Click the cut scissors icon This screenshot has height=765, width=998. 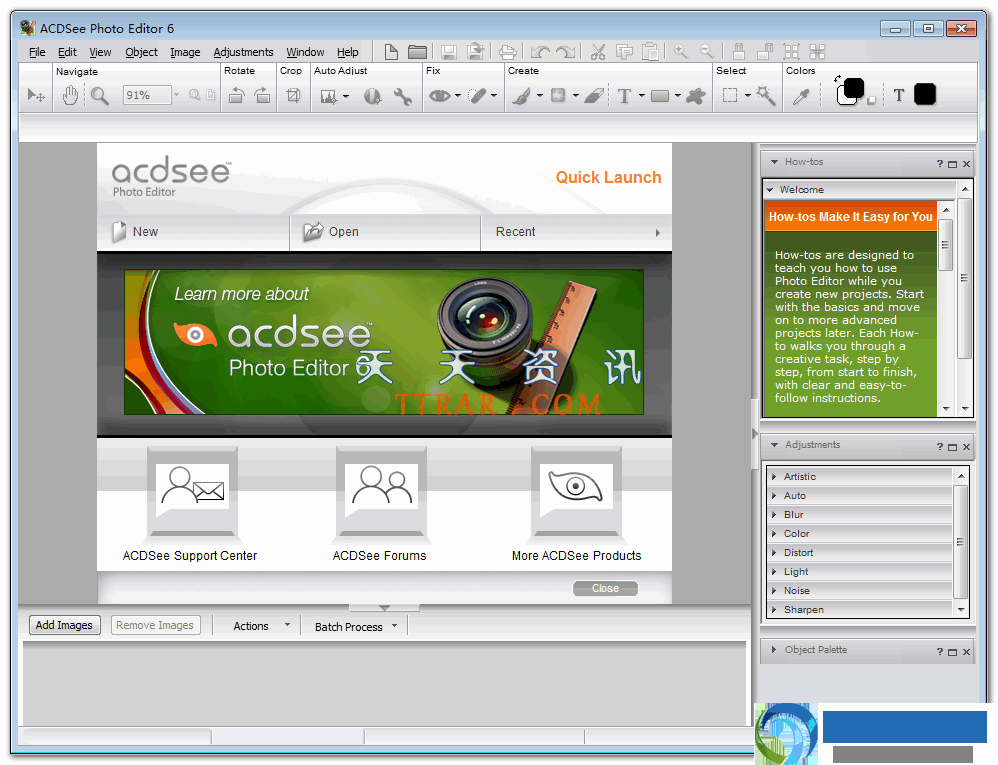point(598,52)
